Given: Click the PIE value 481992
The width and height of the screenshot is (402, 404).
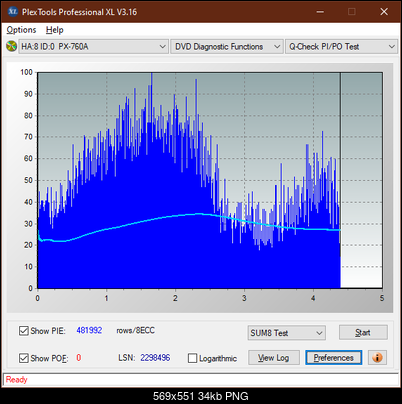Looking at the screenshot, I should [x=89, y=330].
